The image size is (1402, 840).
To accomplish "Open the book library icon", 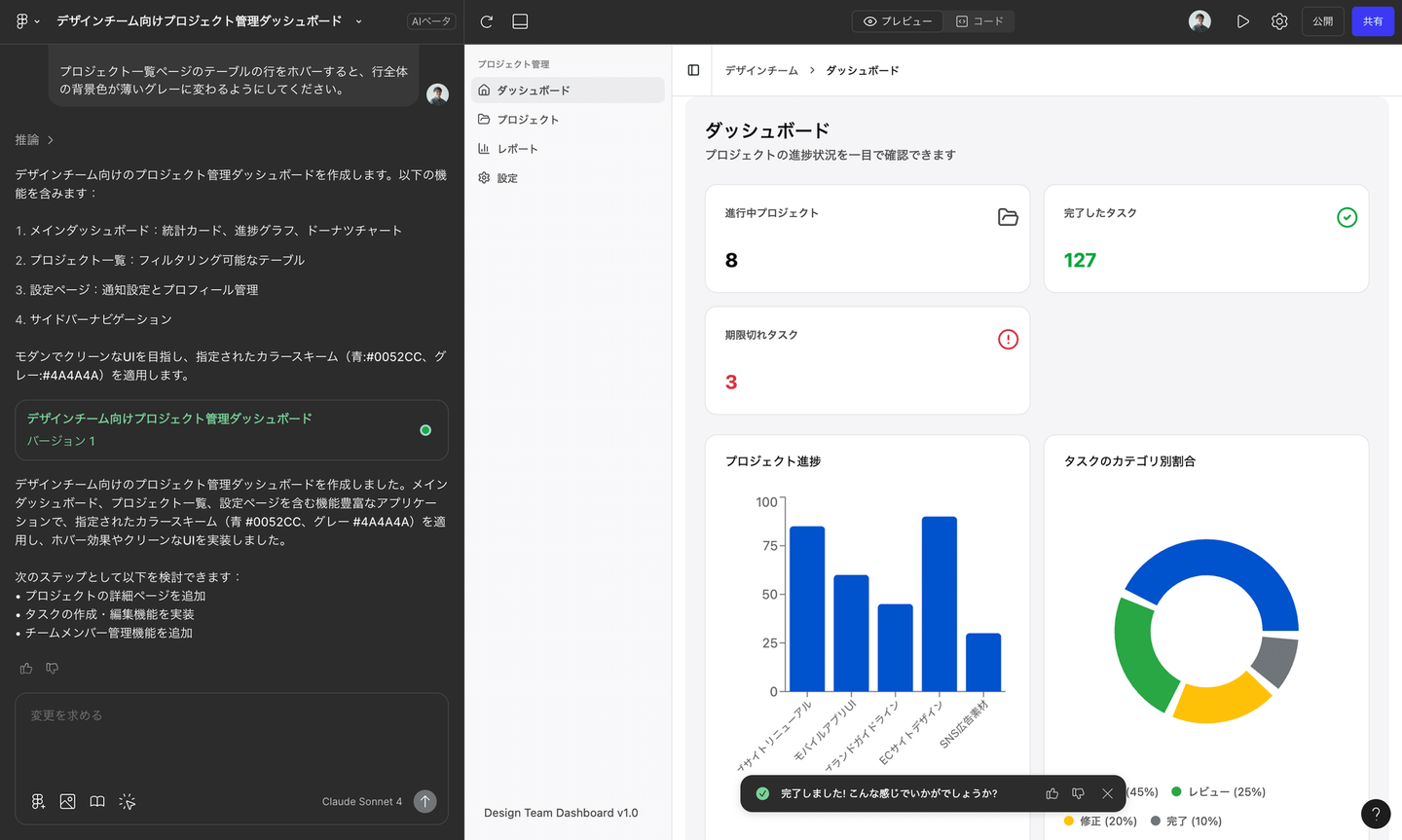I will click(x=97, y=801).
